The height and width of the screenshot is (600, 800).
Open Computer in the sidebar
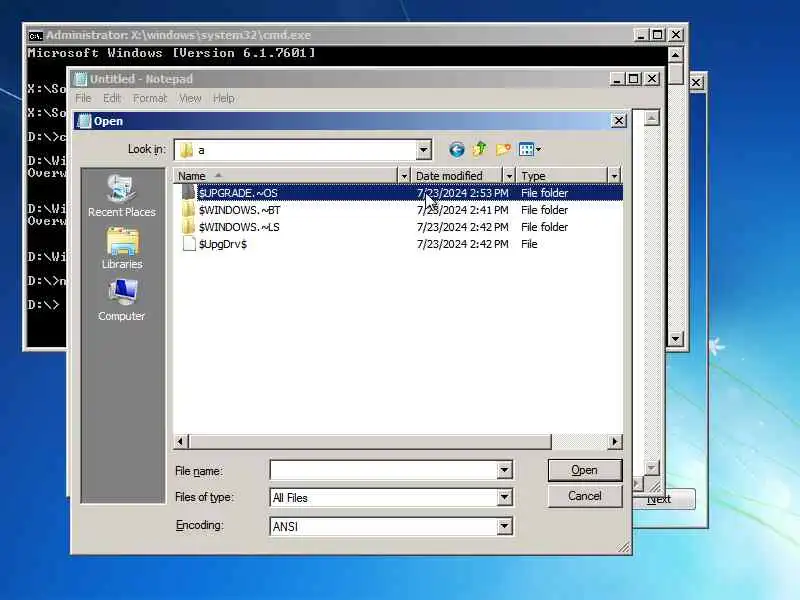click(x=121, y=300)
